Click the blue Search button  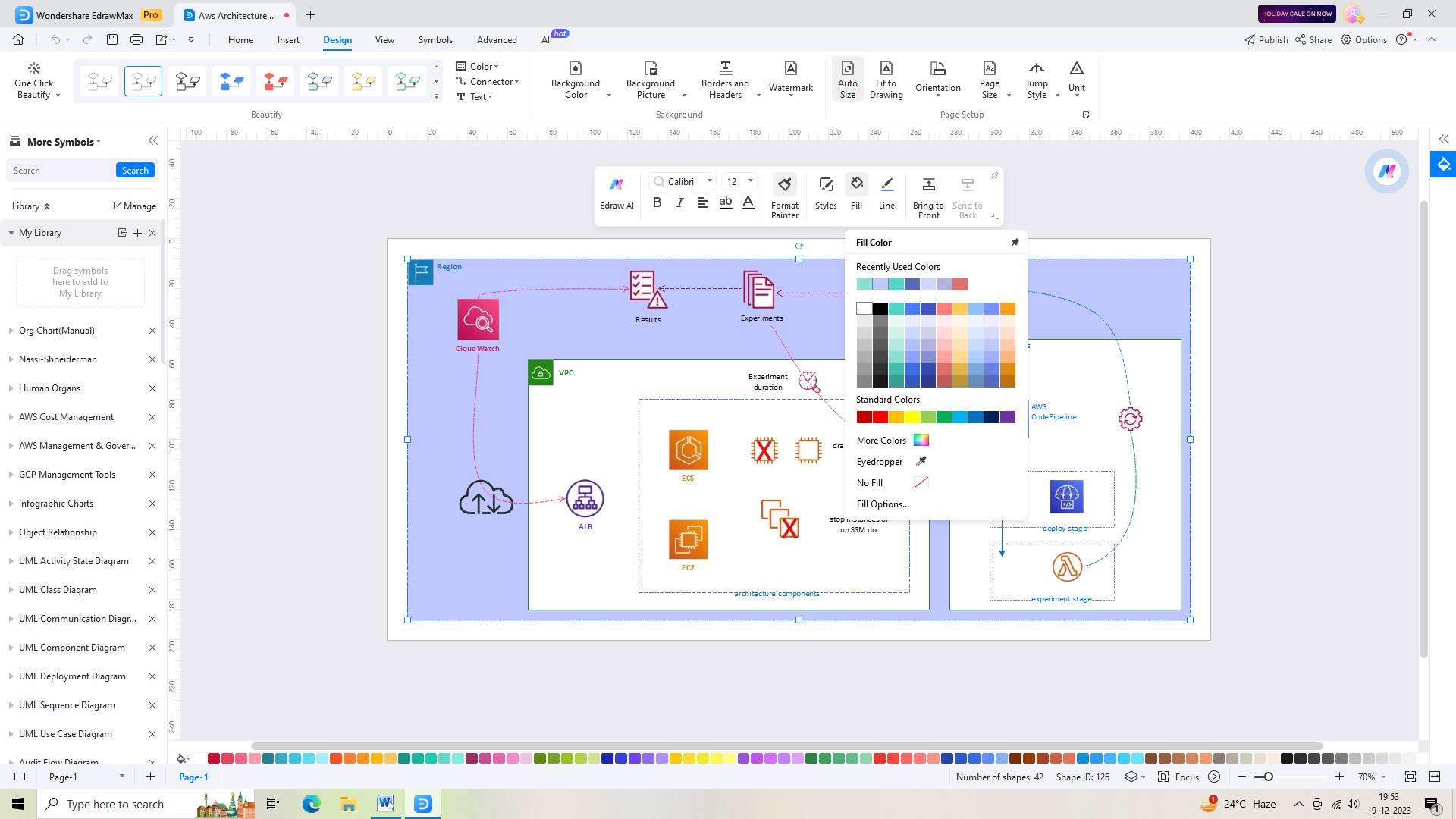point(135,171)
